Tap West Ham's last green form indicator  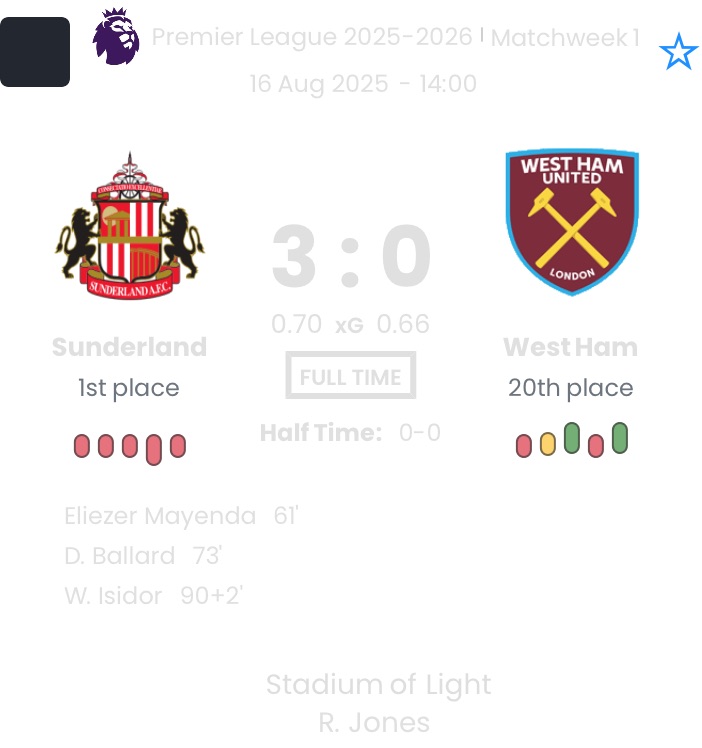pyautogui.click(x=620, y=438)
